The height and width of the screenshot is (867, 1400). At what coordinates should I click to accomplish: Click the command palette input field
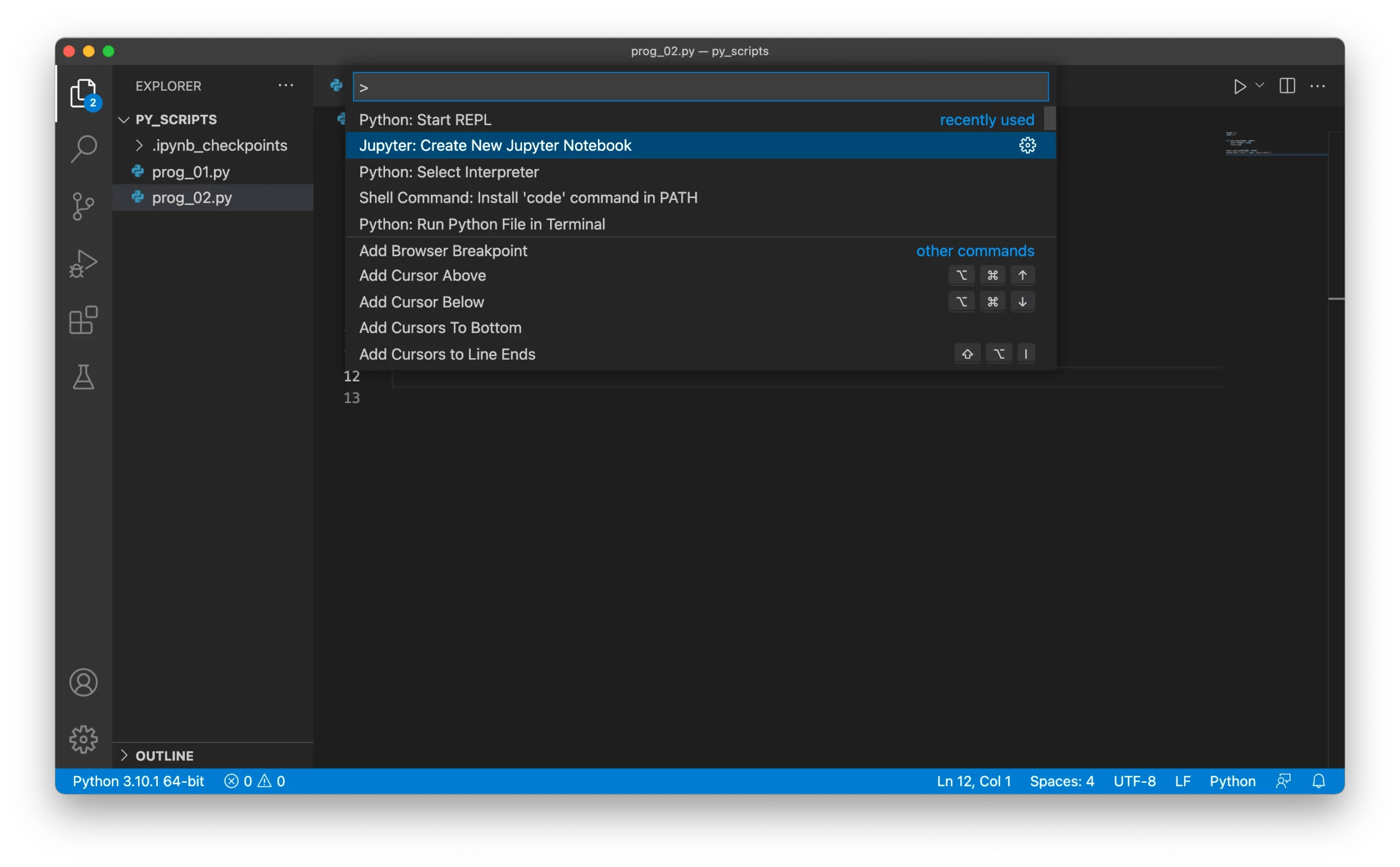[699, 86]
